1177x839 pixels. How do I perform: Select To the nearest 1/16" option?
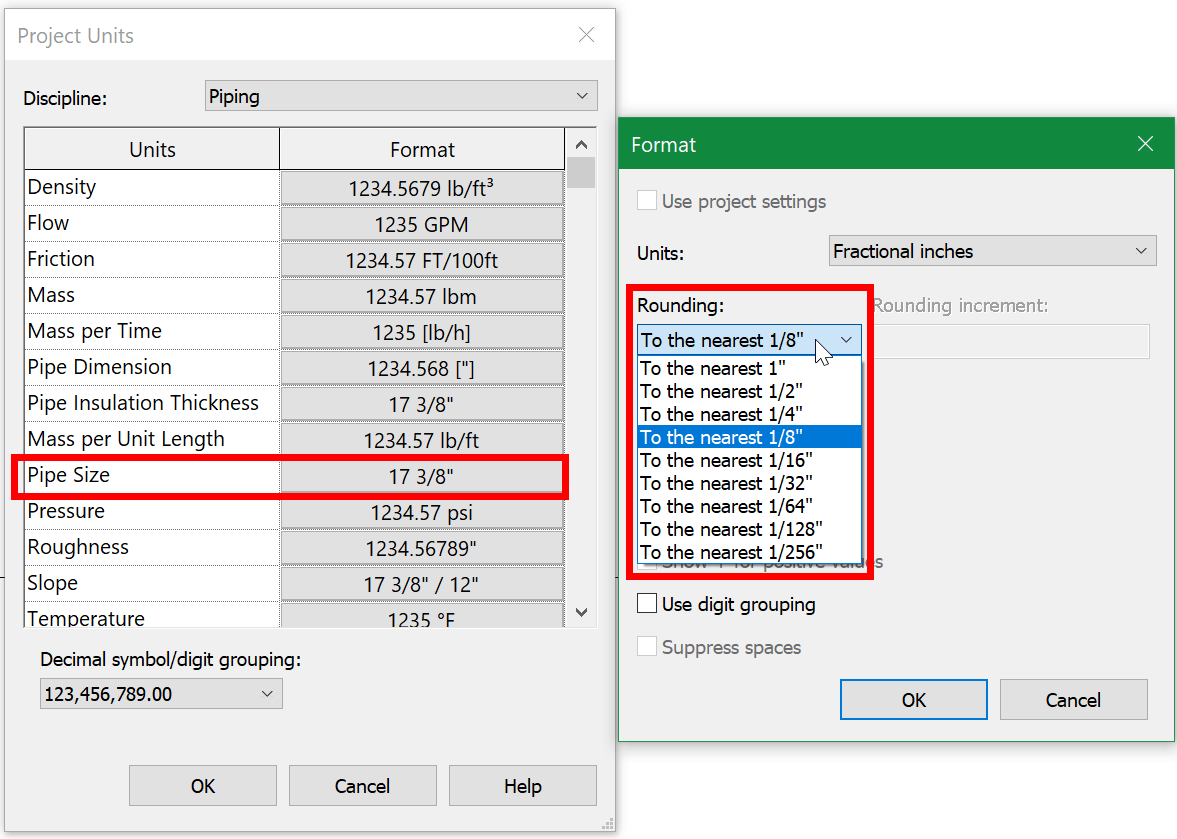[749, 460]
